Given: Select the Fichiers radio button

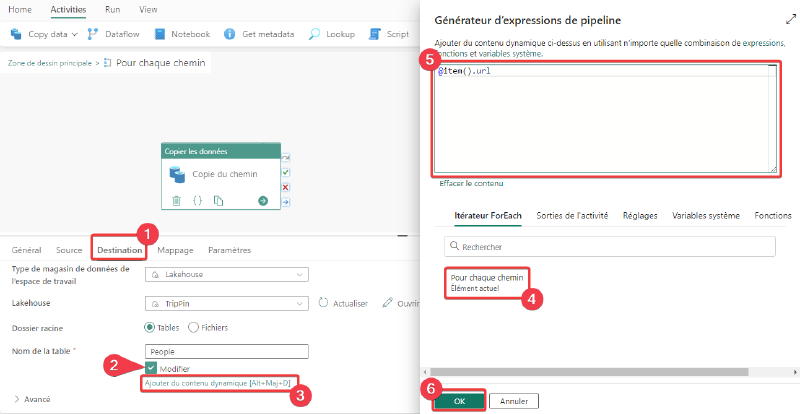Looking at the screenshot, I should coord(193,328).
